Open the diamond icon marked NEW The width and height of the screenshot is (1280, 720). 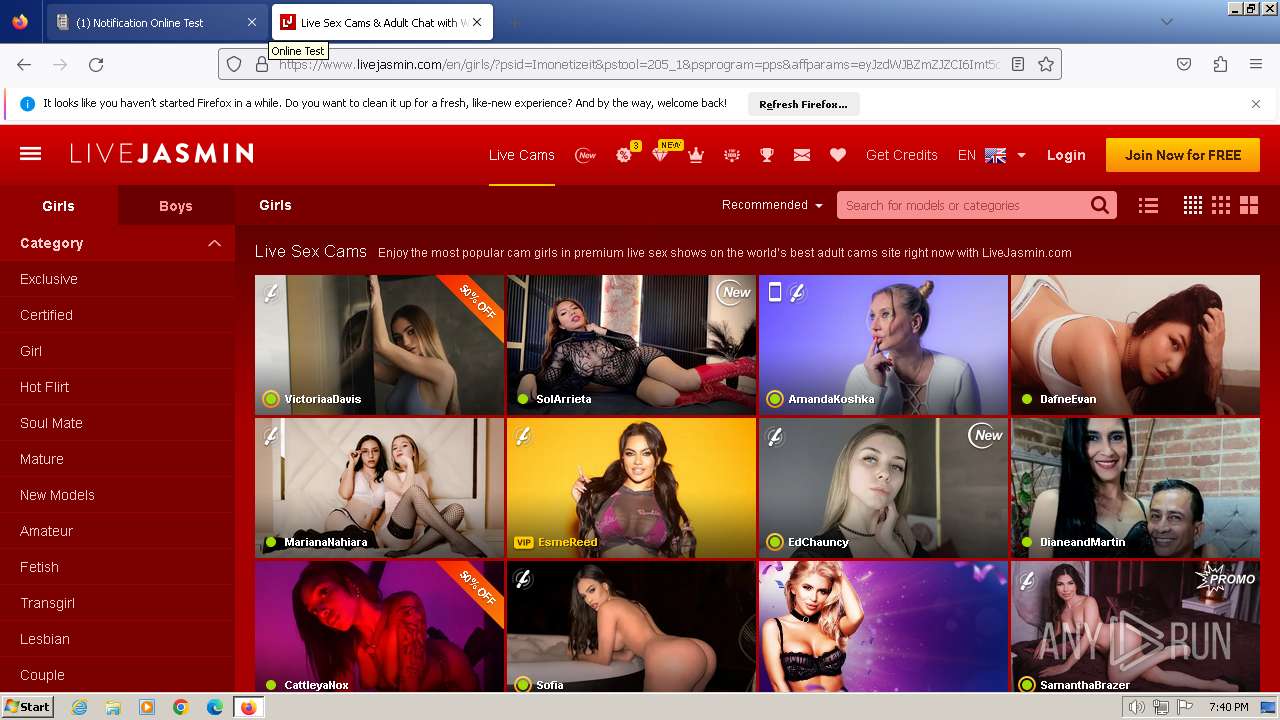tap(662, 153)
